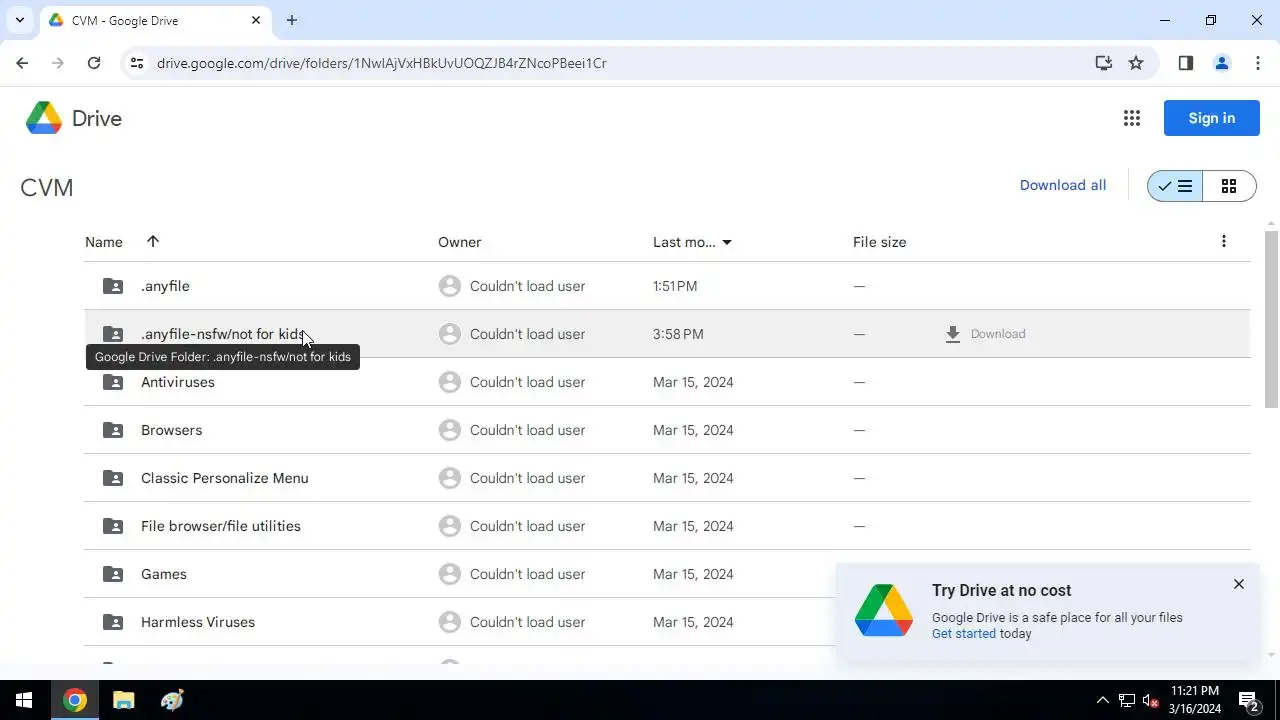Click the Download all link

(x=1063, y=185)
